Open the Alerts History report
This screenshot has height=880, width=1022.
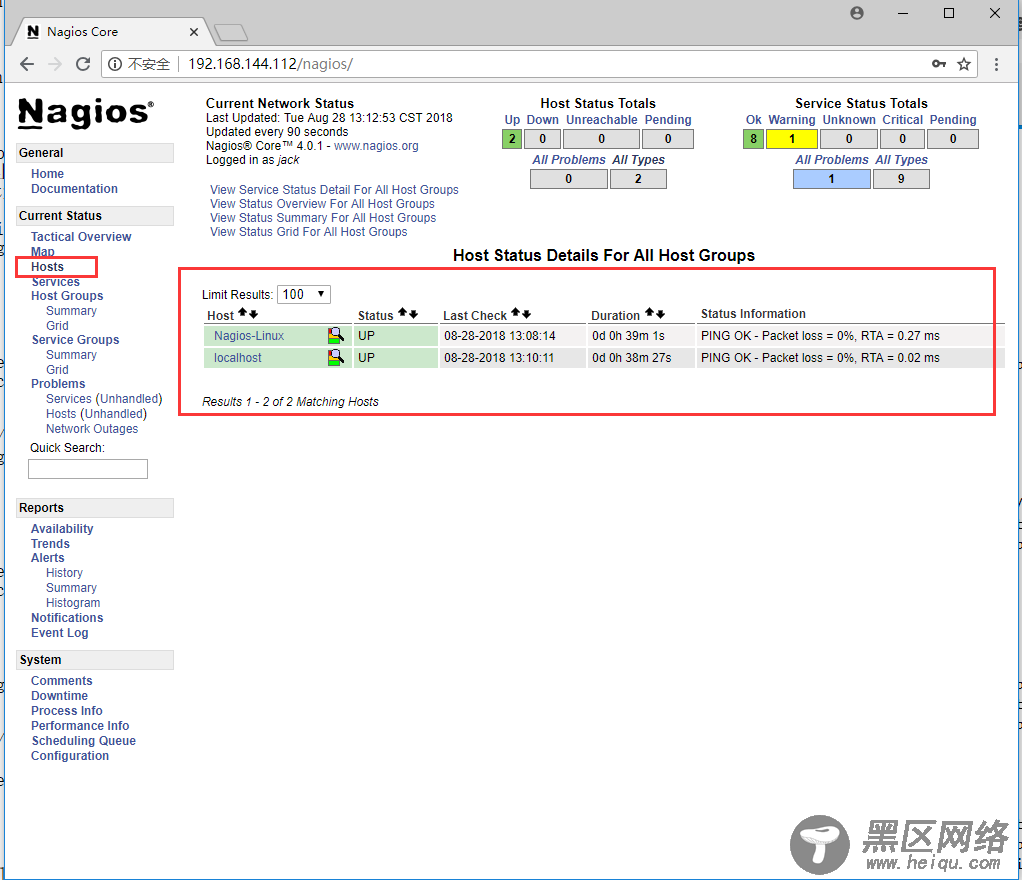[x=64, y=572]
